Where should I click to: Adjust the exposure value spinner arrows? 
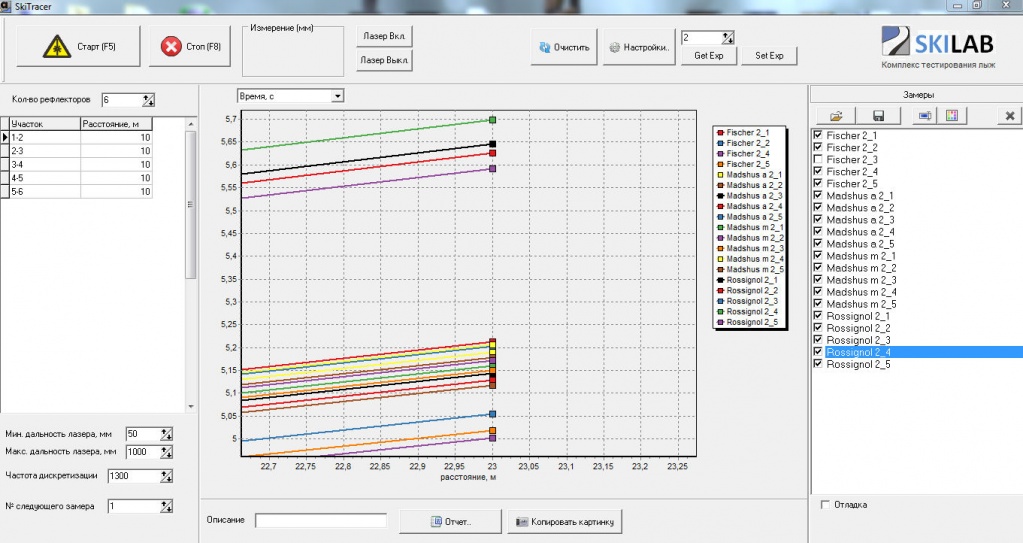(x=728, y=38)
